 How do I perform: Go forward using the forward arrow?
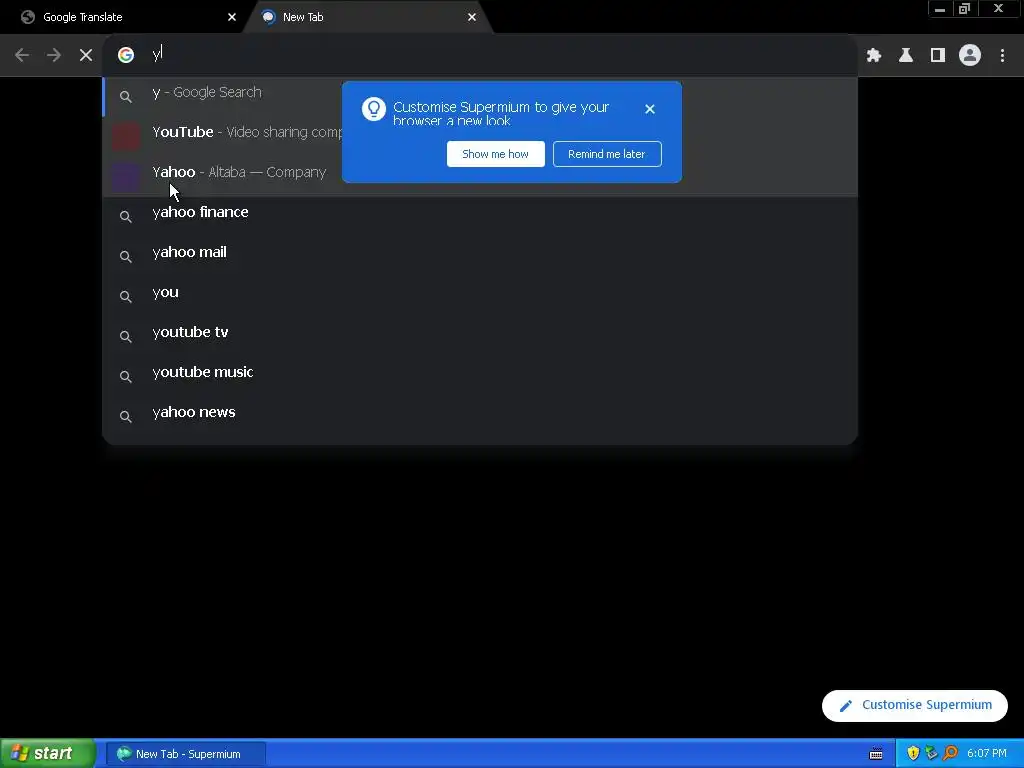[54, 55]
